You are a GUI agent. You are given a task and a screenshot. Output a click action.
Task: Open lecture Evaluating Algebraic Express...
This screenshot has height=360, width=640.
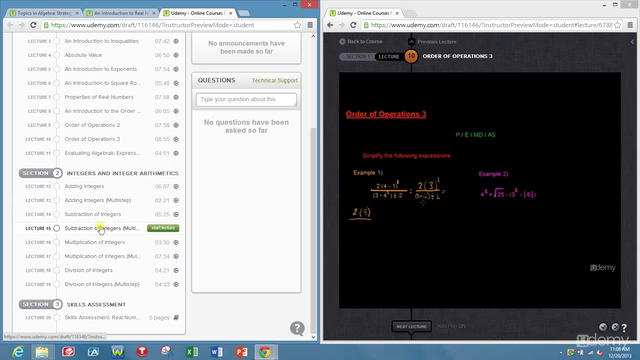tap(102, 153)
